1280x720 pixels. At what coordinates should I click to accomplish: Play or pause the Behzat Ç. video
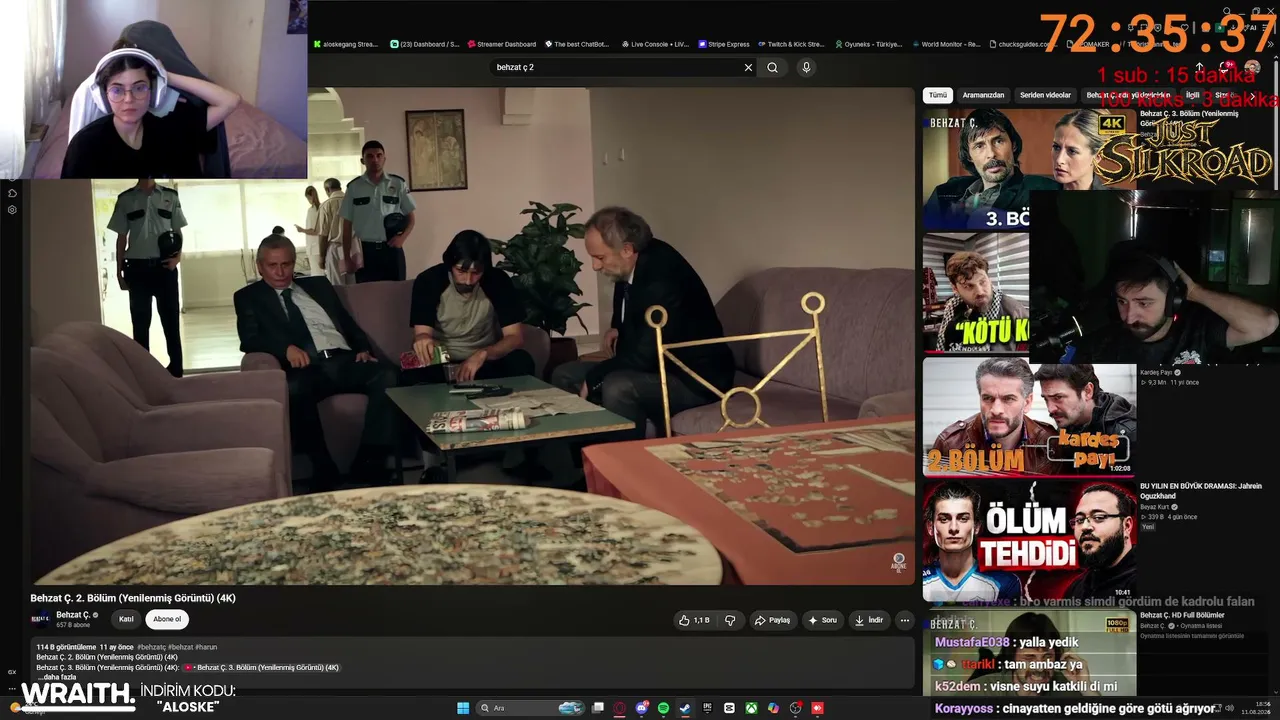click(x=473, y=335)
